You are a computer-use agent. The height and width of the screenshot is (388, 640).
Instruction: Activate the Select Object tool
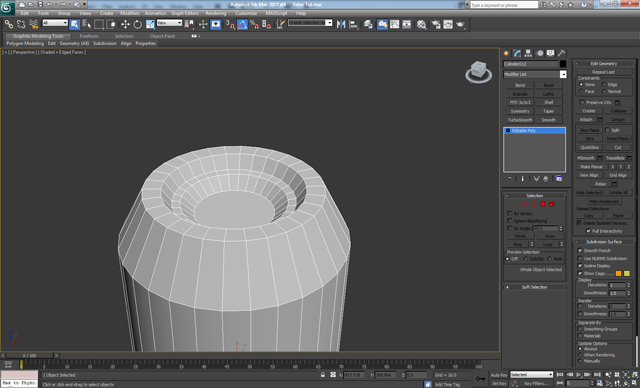coord(74,24)
